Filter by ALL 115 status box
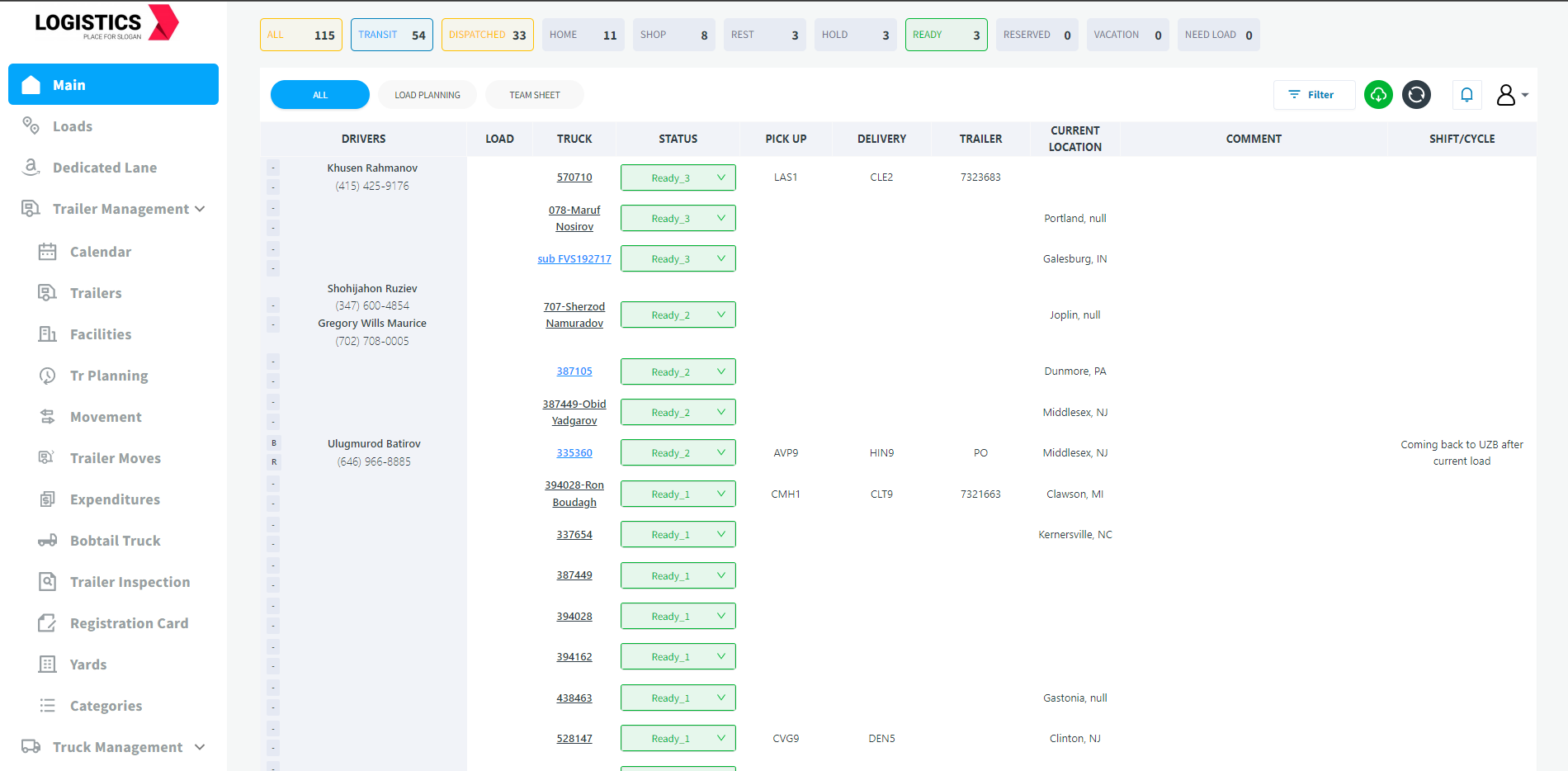1568x771 pixels. (x=301, y=35)
